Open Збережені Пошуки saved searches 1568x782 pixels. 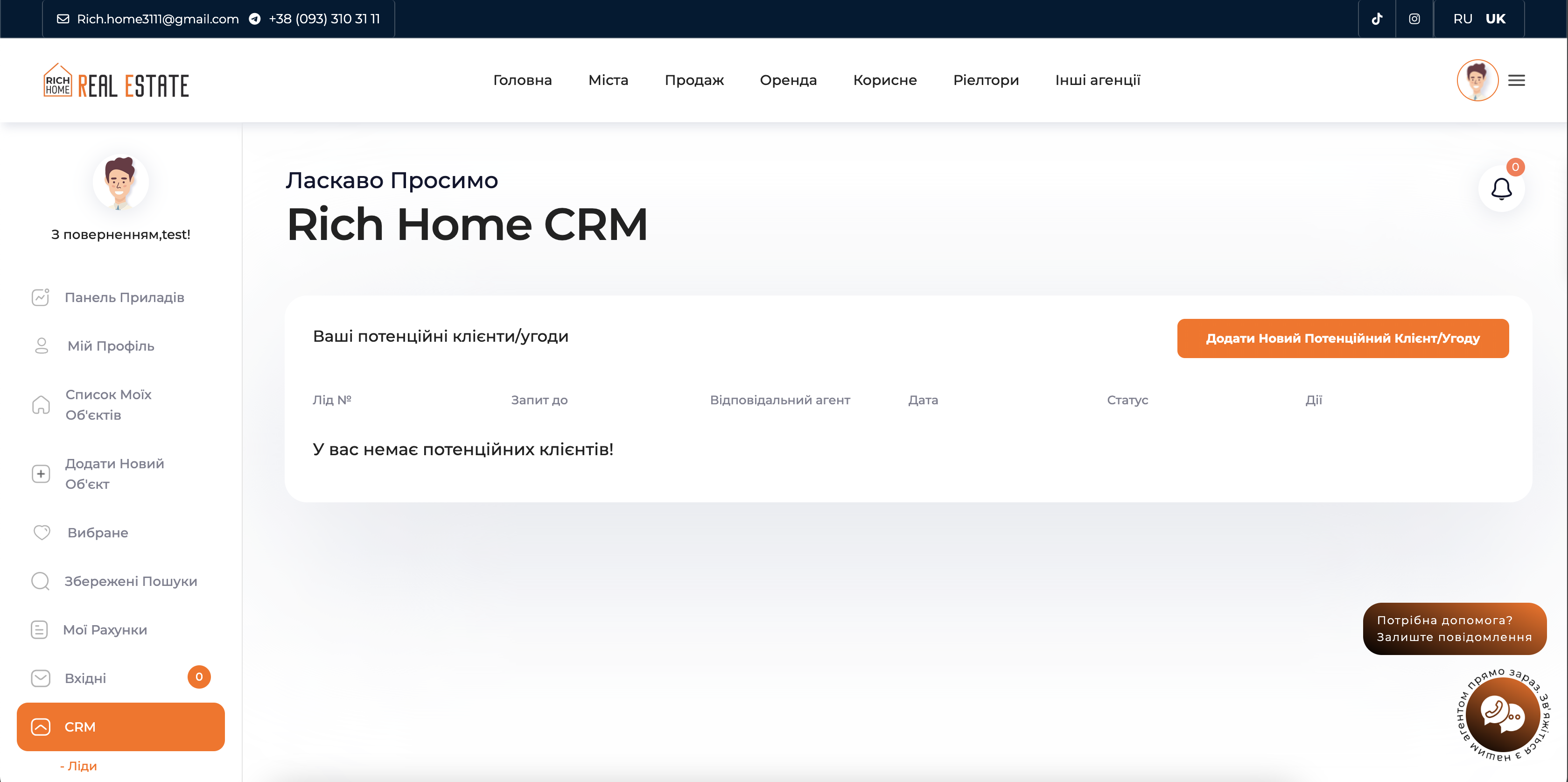[130, 581]
